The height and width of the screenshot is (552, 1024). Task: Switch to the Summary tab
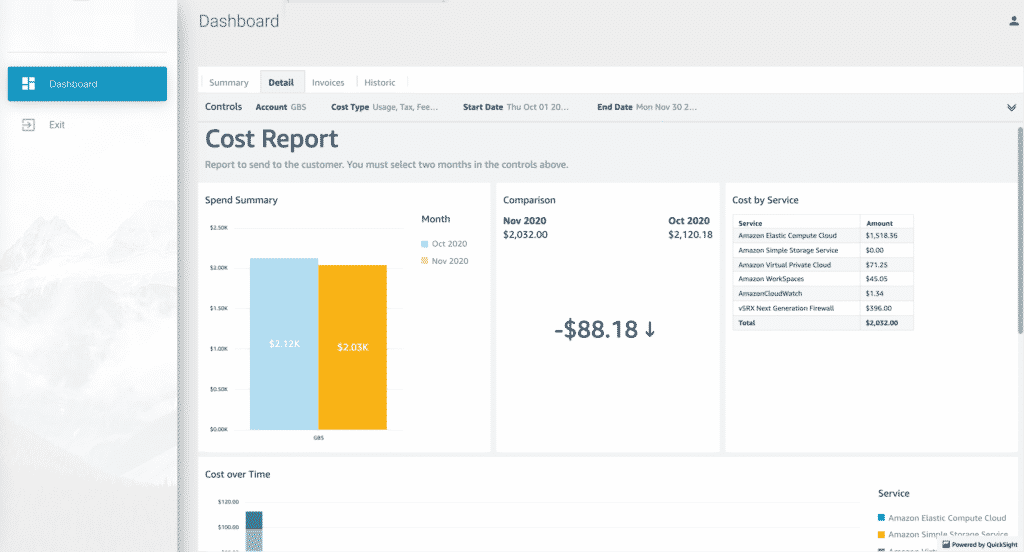click(229, 82)
